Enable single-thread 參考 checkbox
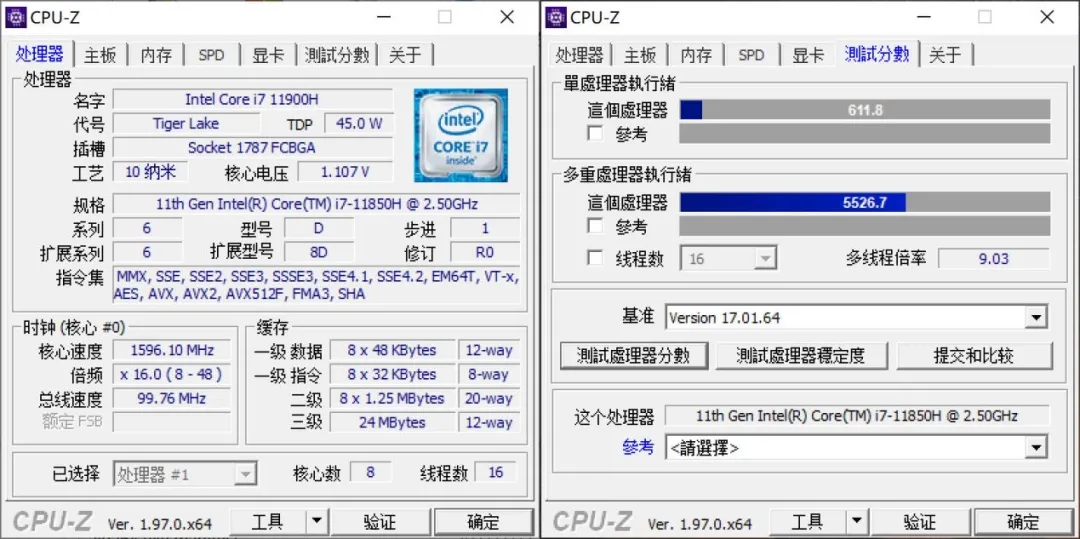The image size is (1080, 539). pyautogui.click(x=594, y=133)
